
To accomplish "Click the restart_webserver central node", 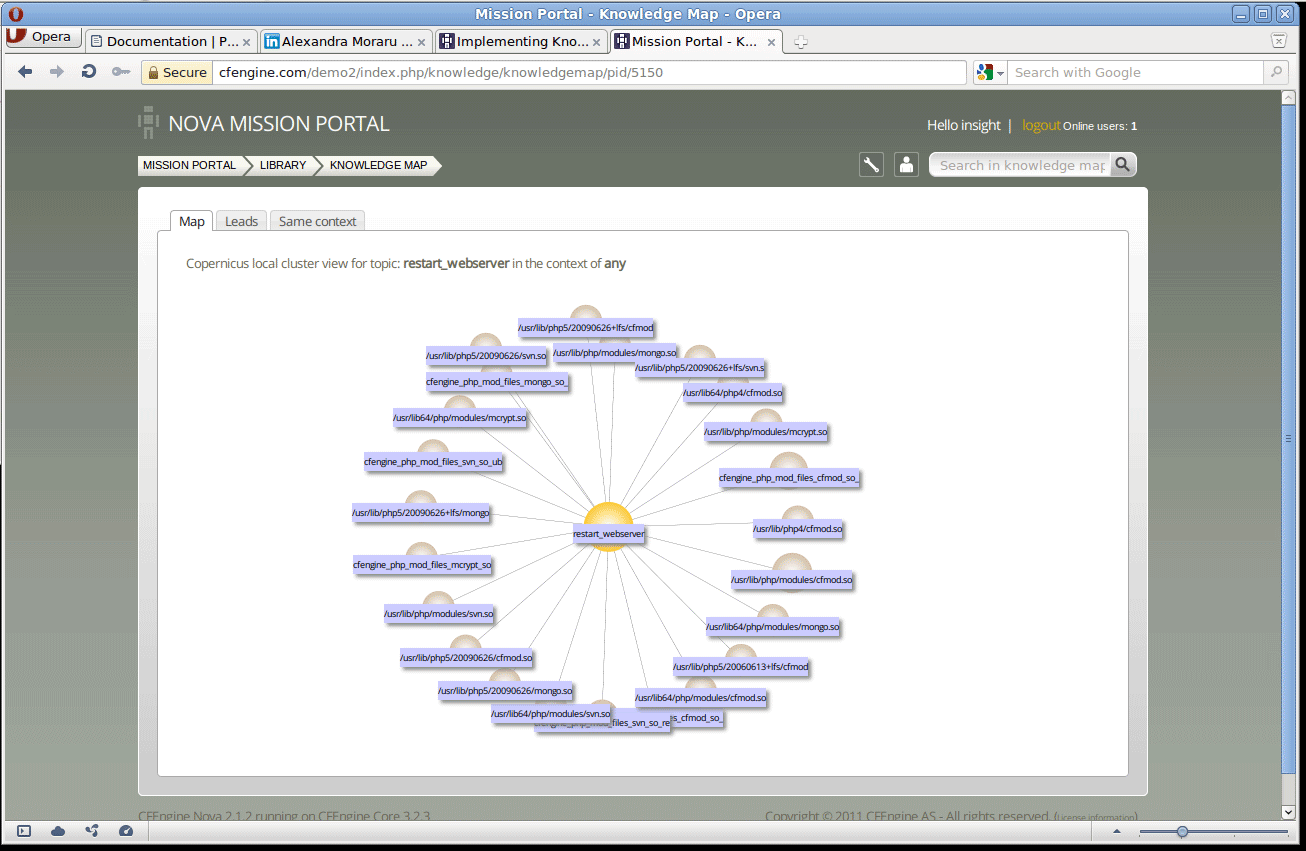I will 608,534.
